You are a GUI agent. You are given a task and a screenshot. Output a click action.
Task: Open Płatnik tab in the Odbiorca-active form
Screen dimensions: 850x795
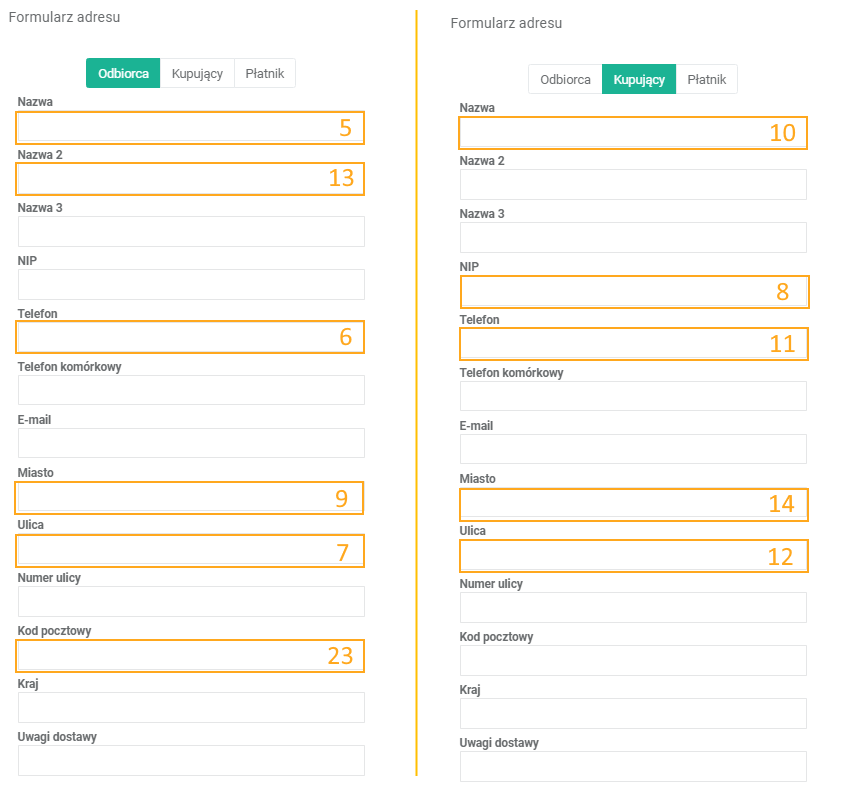point(265,73)
